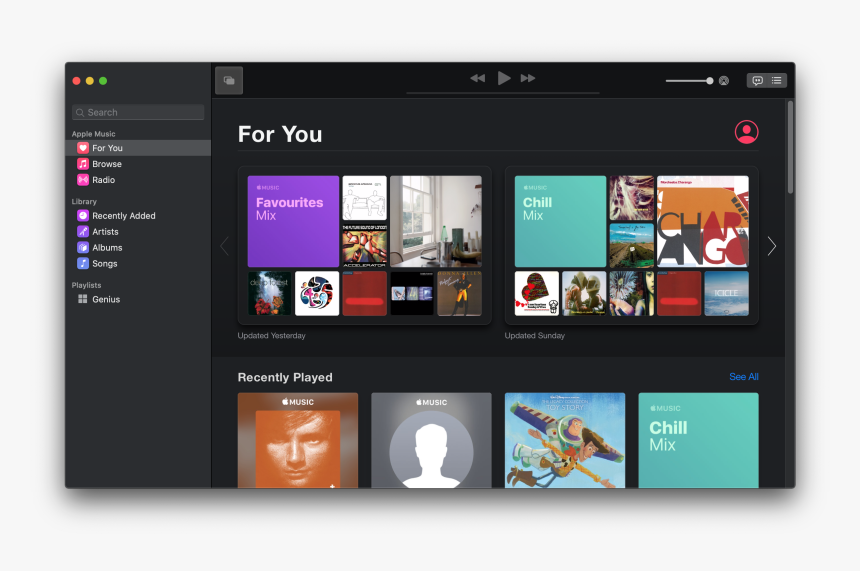Screen dimensions: 860x571
Task: Click the Updated Sunday caption
Action: (535, 336)
